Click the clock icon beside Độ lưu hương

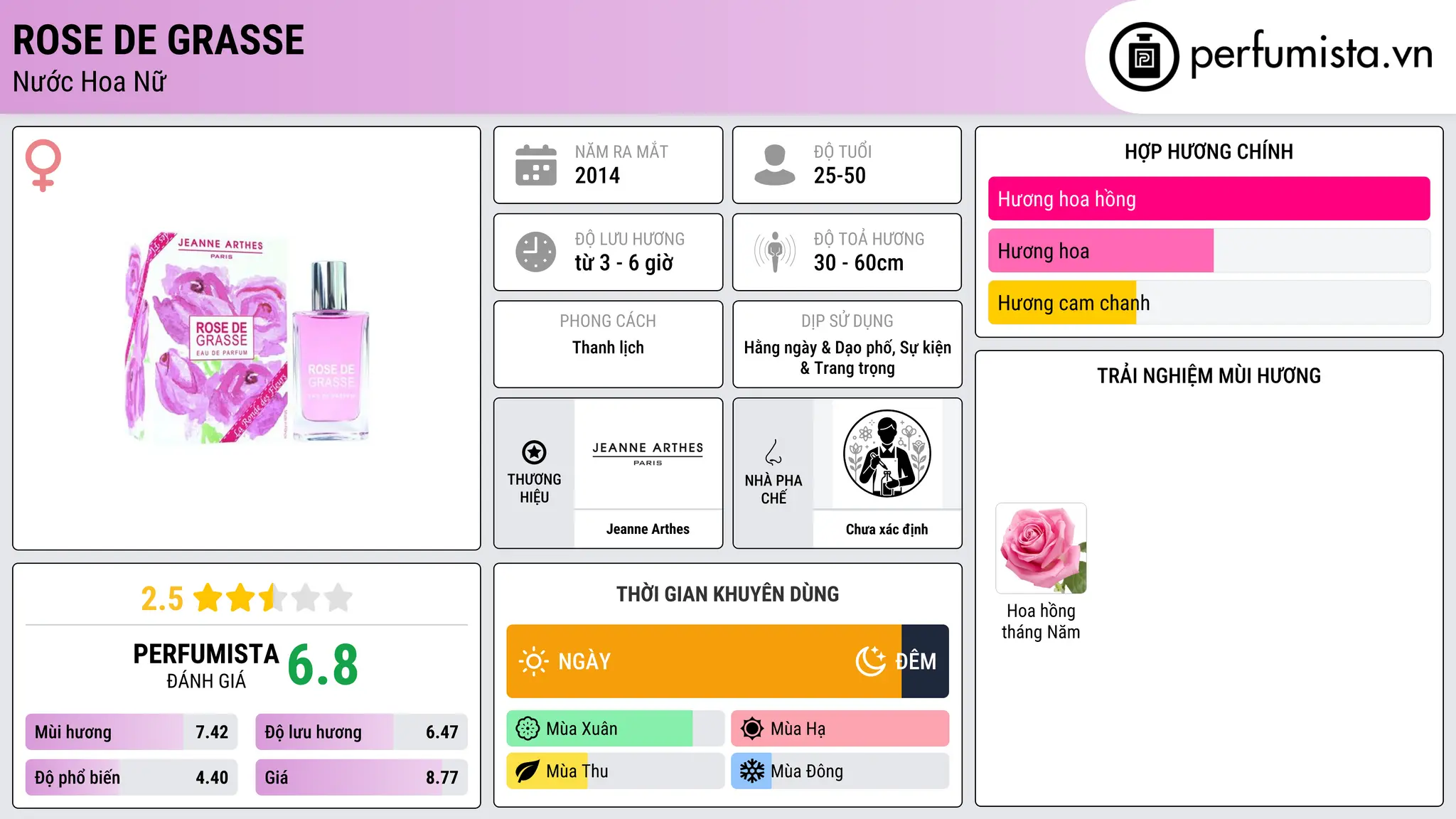[536, 252]
